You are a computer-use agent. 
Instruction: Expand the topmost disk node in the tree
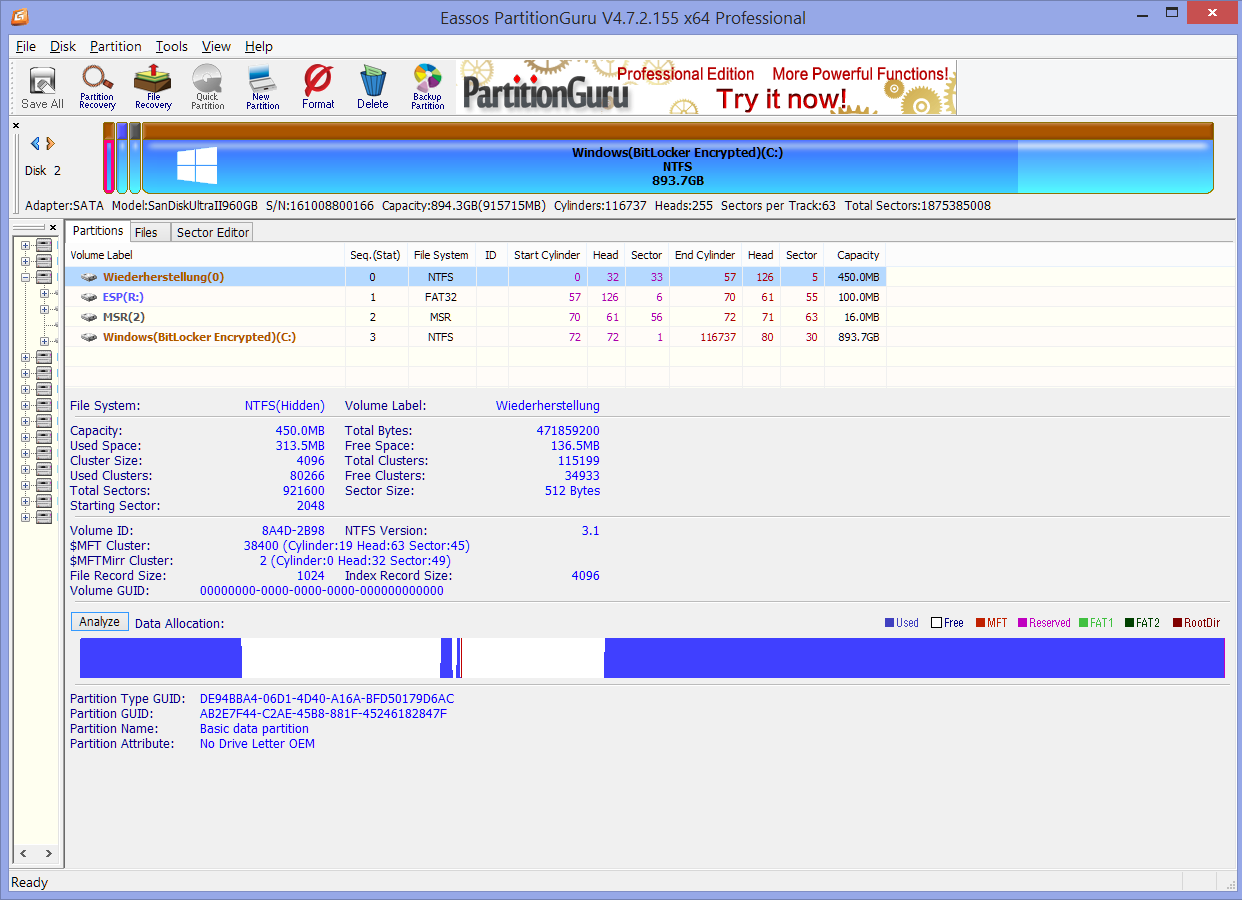(26, 245)
